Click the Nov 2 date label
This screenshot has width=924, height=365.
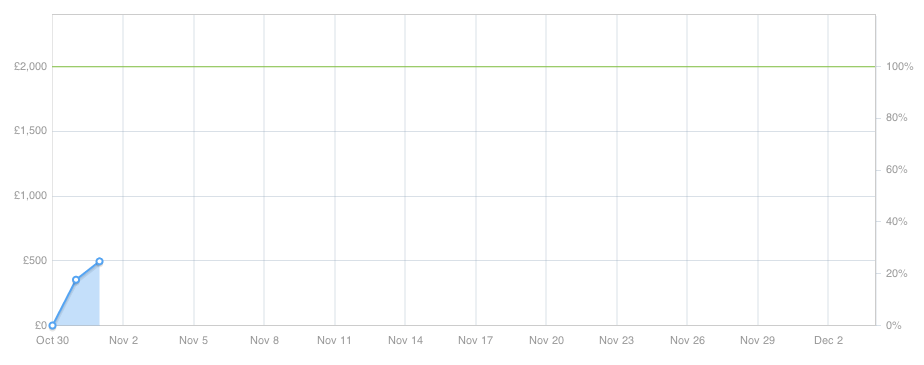(123, 340)
